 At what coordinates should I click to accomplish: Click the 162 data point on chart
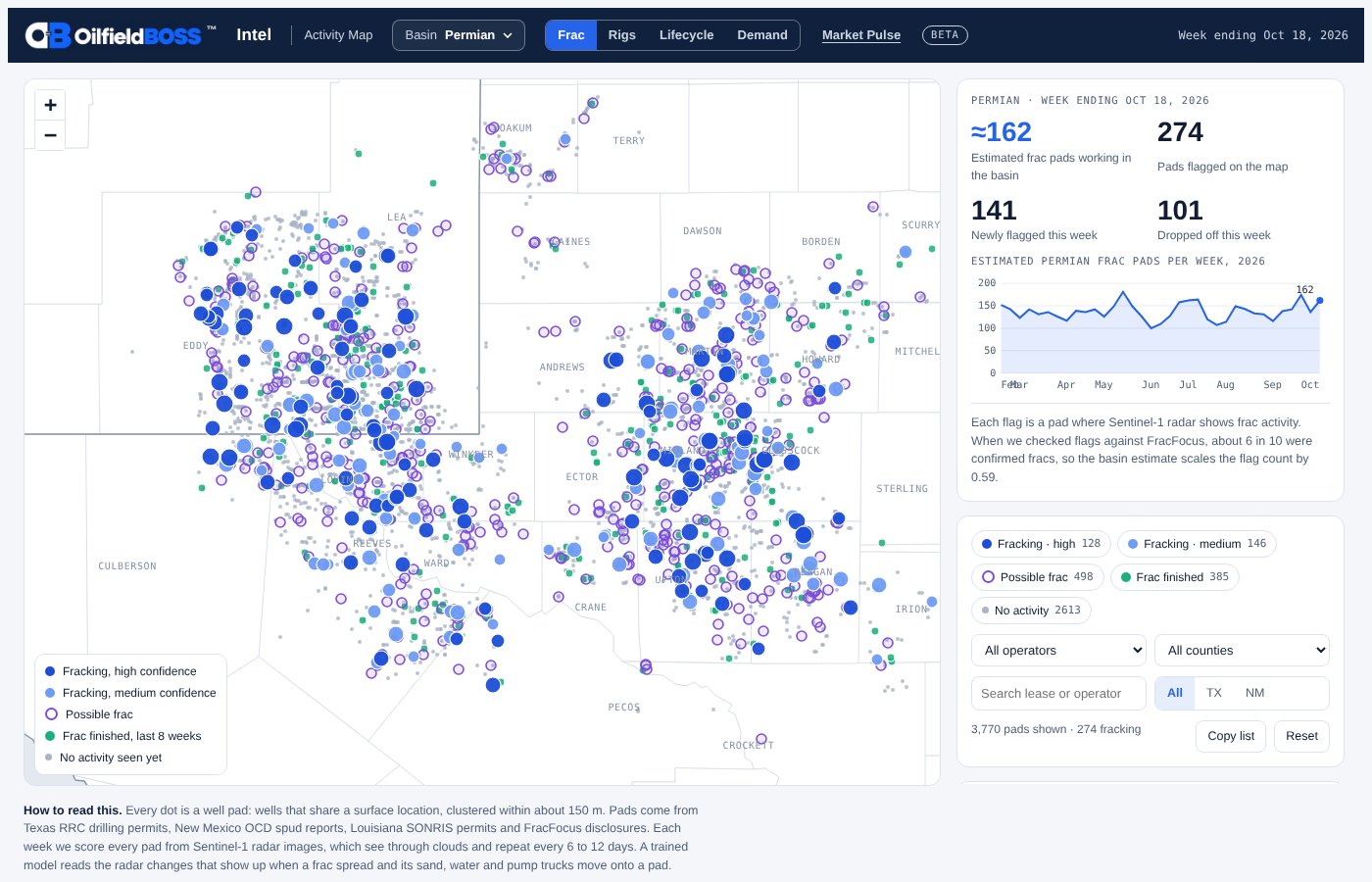point(1320,301)
